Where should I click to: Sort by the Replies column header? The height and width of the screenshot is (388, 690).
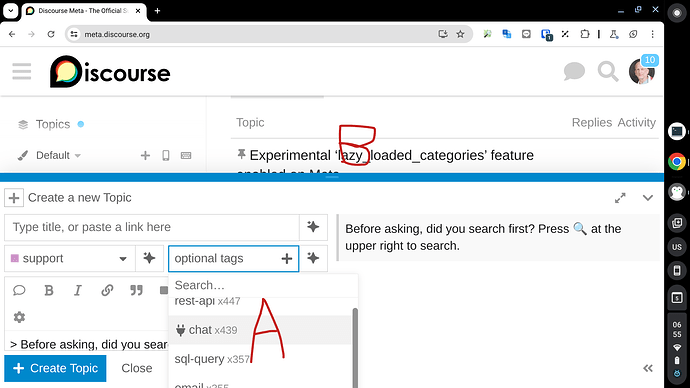[x=591, y=122]
